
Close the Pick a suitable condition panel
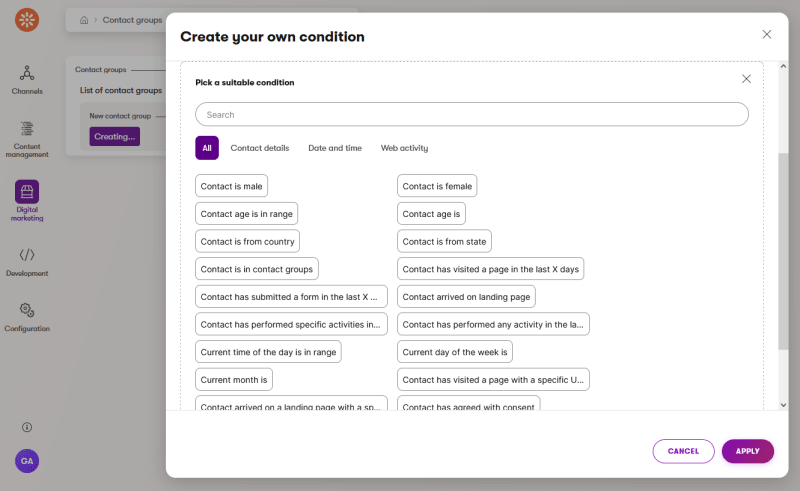pyautogui.click(x=746, y=79)
